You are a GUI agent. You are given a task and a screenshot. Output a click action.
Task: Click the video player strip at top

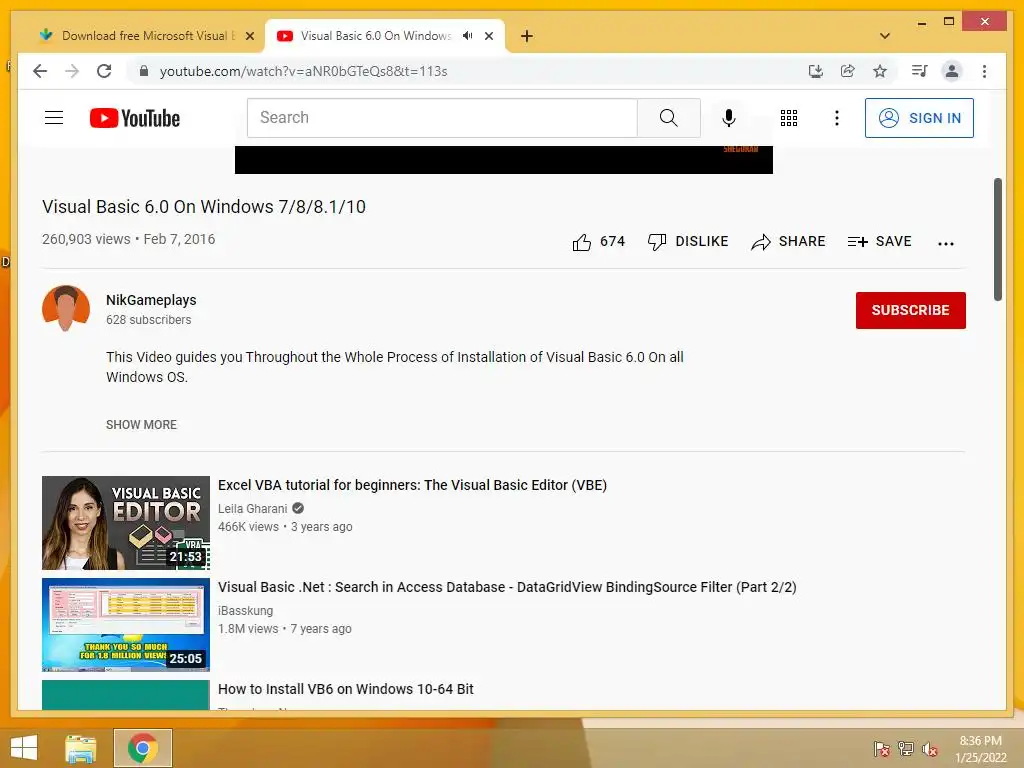504,160
